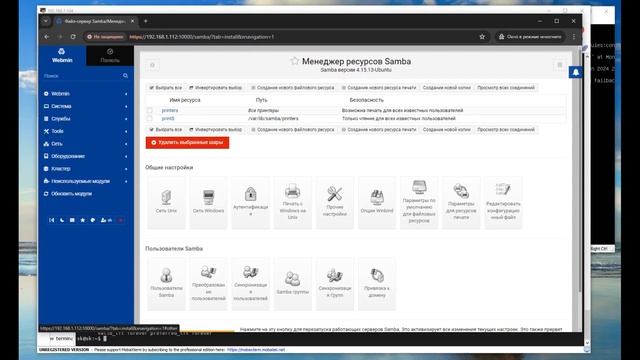Click the collapse-sidebar icon in sidebar footer

pos(51,220)
